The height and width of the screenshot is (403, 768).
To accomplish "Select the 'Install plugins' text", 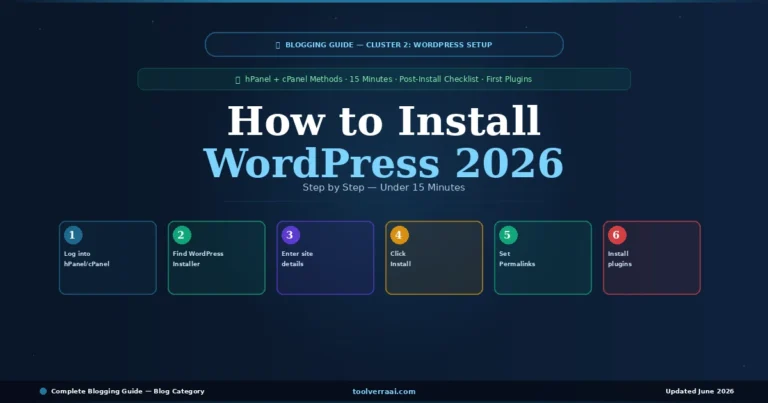I will pyautogui.click(x=620, y=259).
